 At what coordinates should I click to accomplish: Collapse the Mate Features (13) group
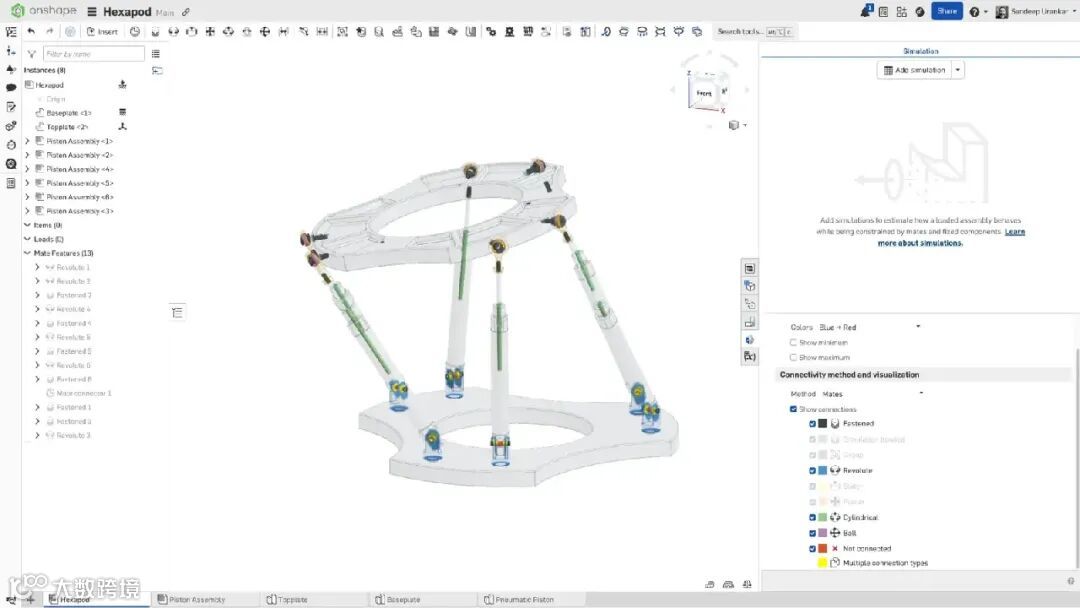28,253
